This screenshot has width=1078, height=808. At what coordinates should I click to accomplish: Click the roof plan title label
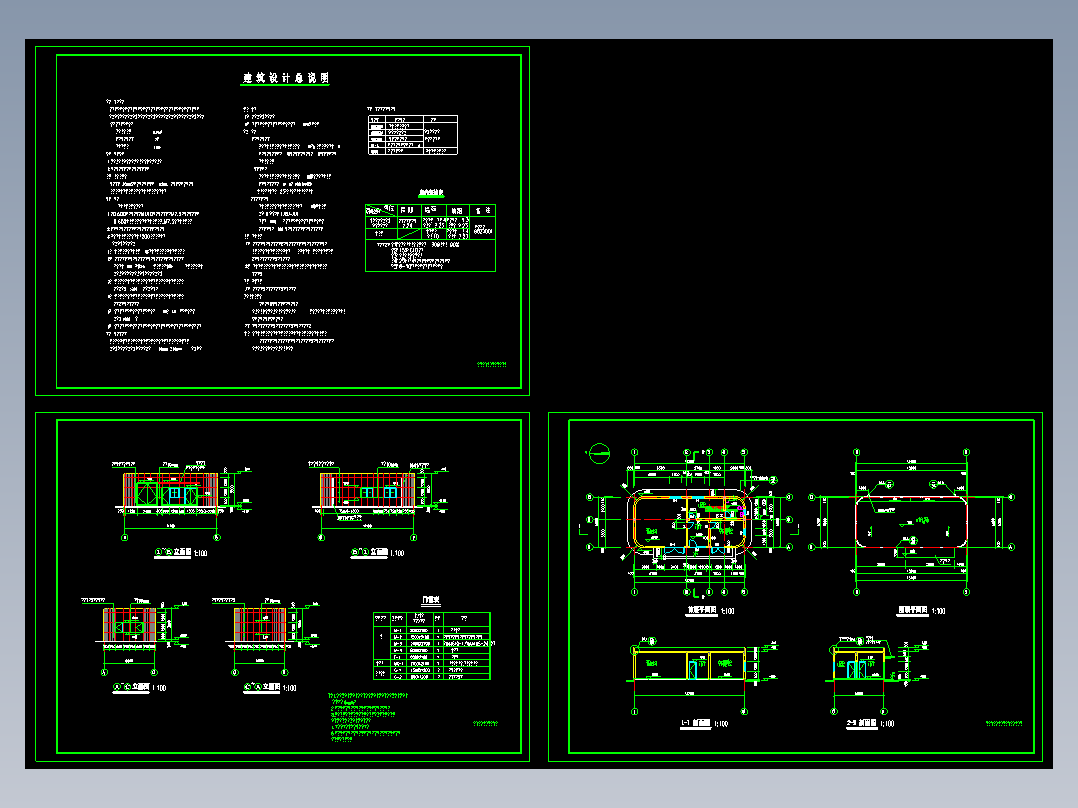coord(921,611)
